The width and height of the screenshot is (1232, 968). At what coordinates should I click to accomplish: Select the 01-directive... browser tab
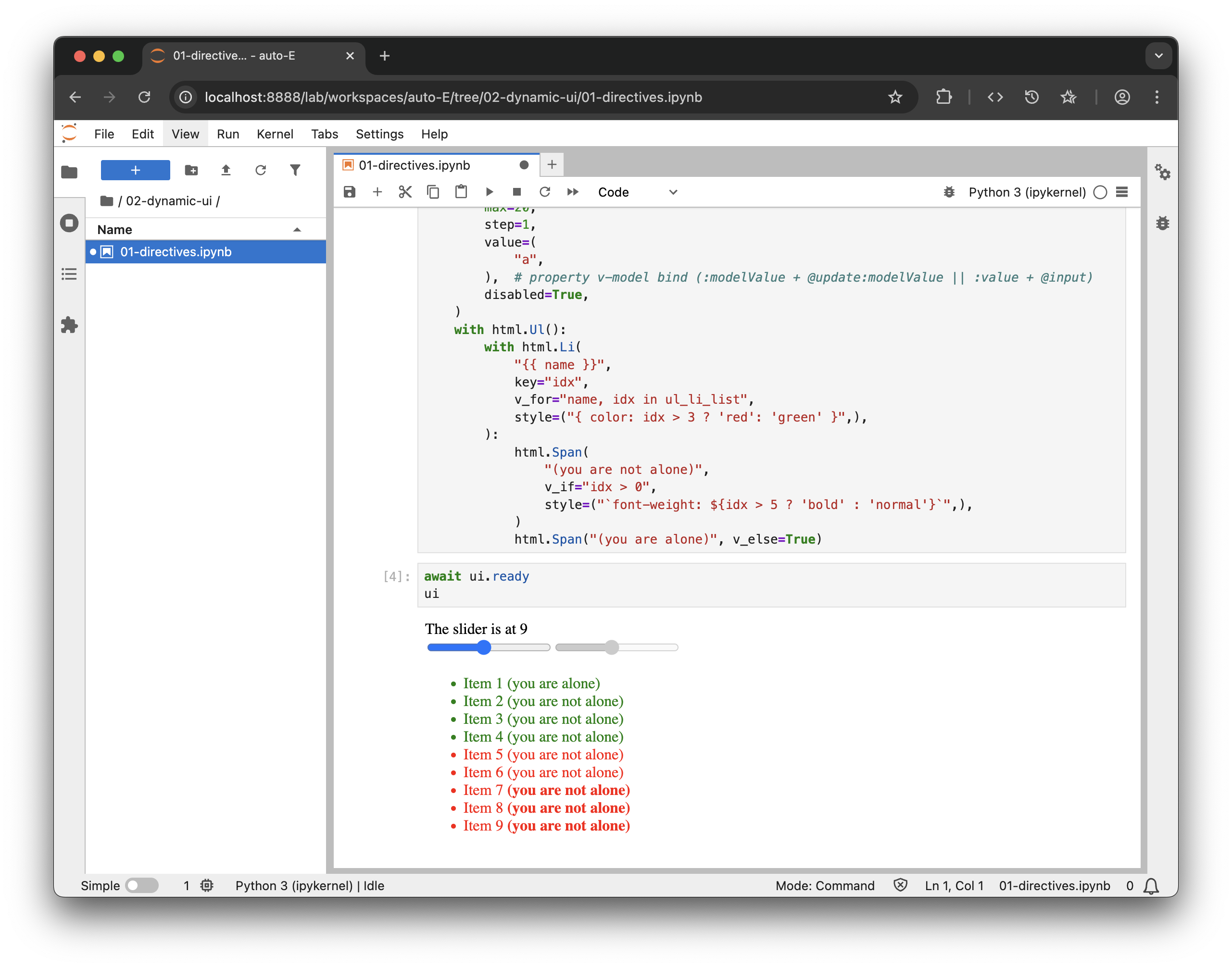pos(253,56)
